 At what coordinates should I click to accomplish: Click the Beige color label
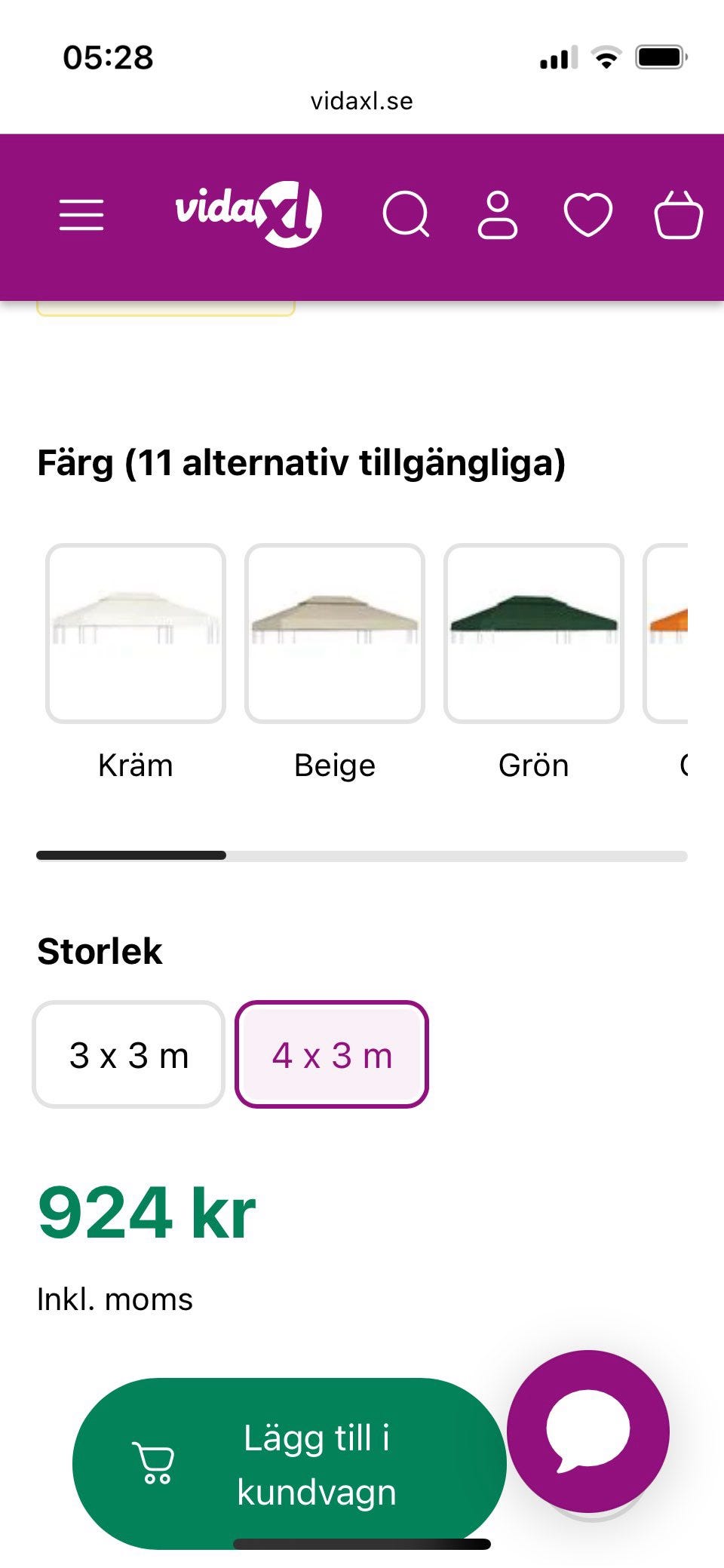pos(335,766)
